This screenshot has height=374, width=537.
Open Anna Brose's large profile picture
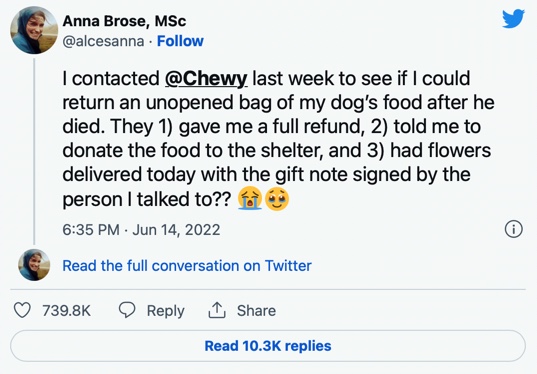click(x=34, y=30)
